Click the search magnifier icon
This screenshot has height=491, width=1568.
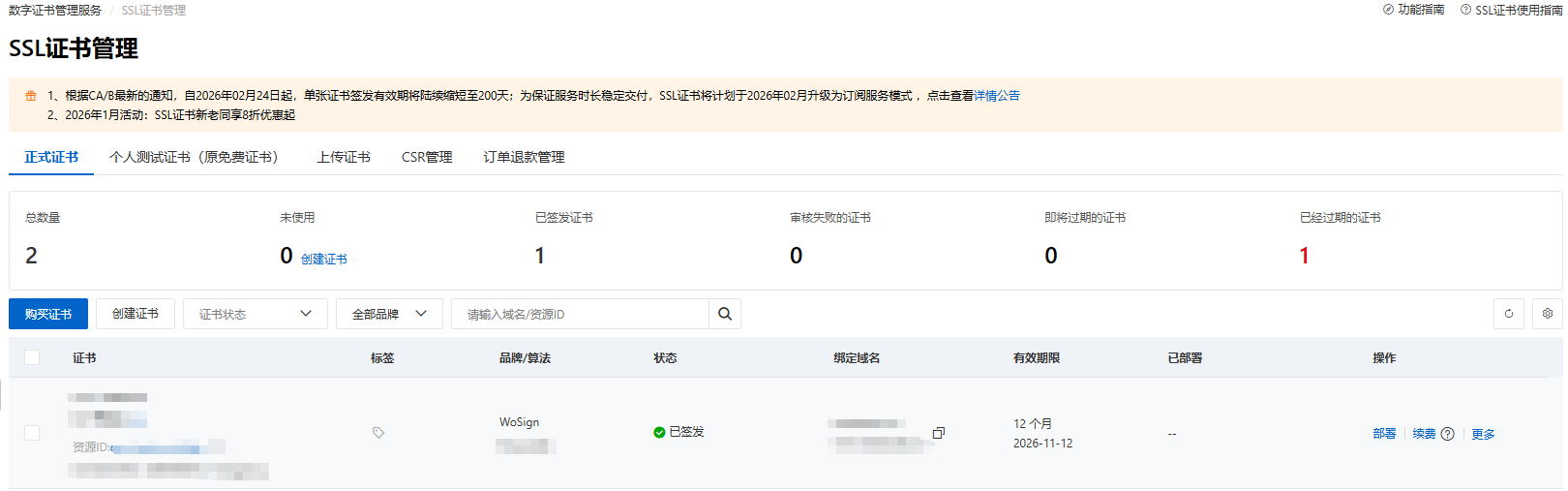[x=724, y=314]
